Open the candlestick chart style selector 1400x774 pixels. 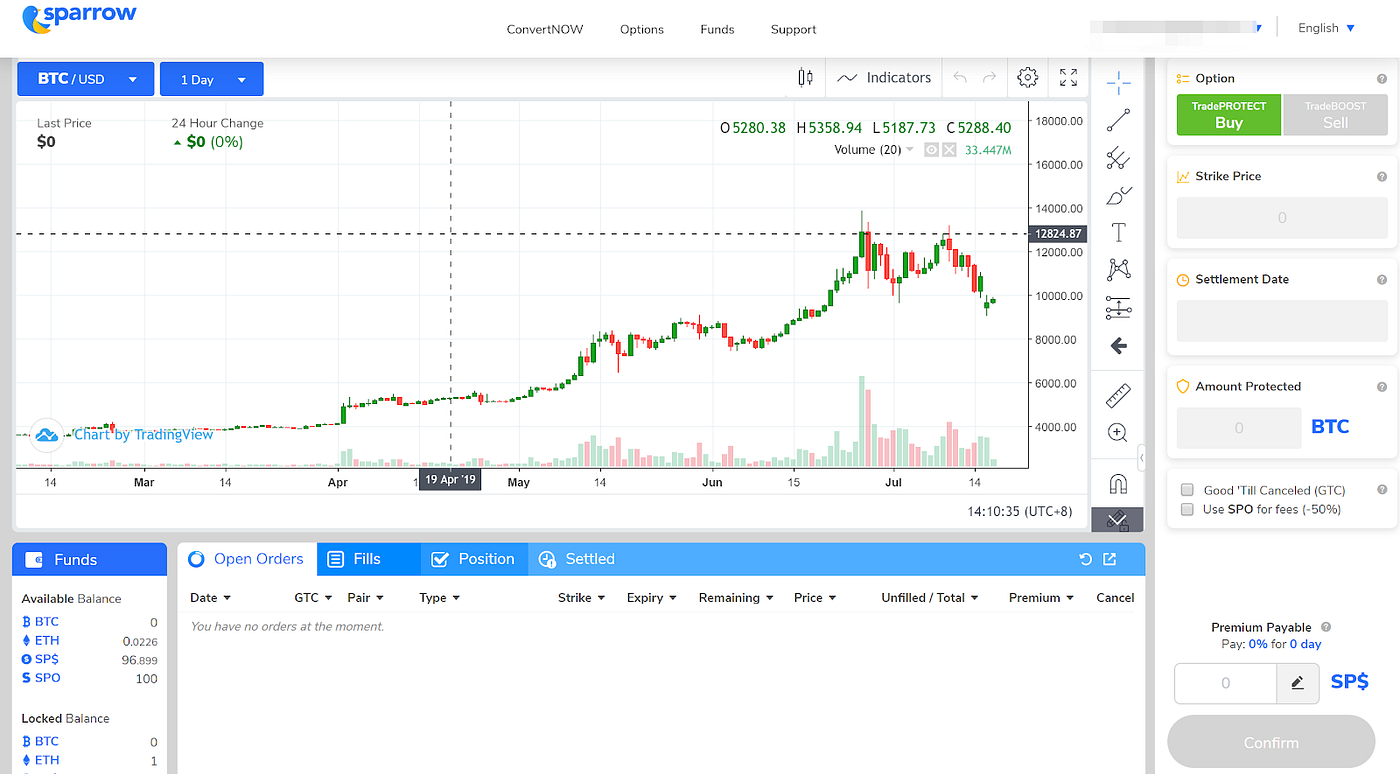[x=805, y=77]
